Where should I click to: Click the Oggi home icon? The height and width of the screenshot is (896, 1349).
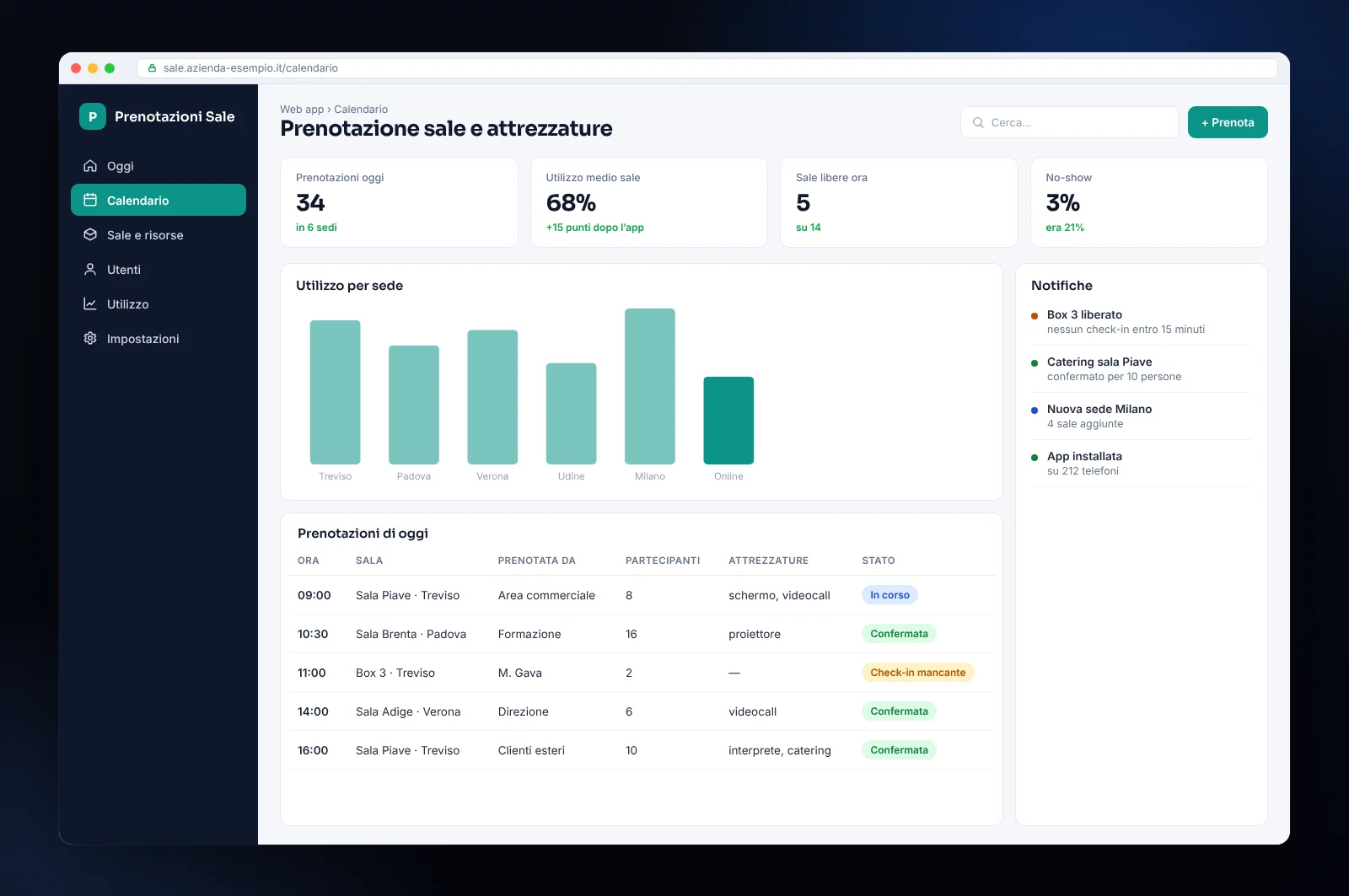90,166
